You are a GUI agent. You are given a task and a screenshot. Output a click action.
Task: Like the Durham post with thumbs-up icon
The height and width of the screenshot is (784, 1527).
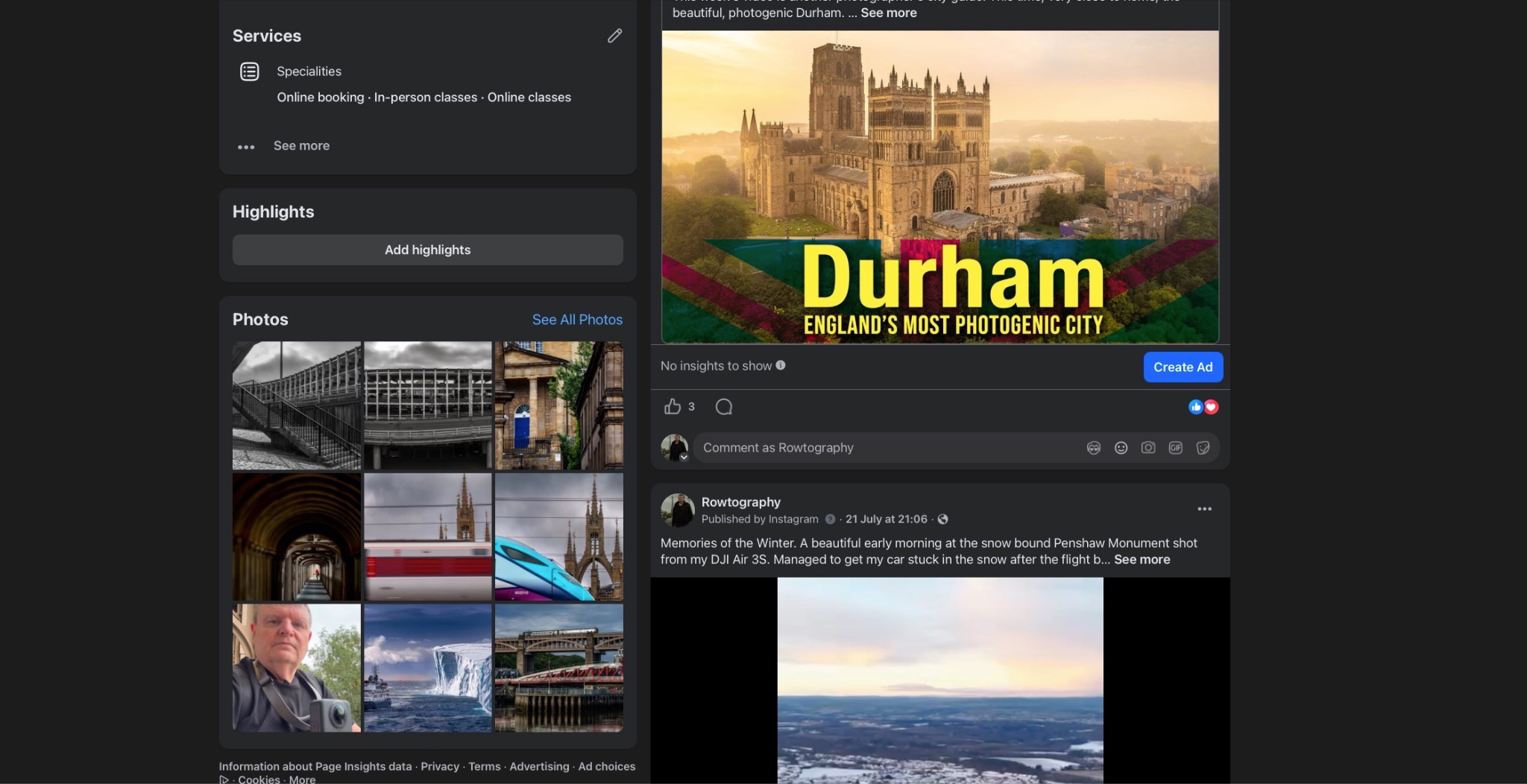[673, 406]
